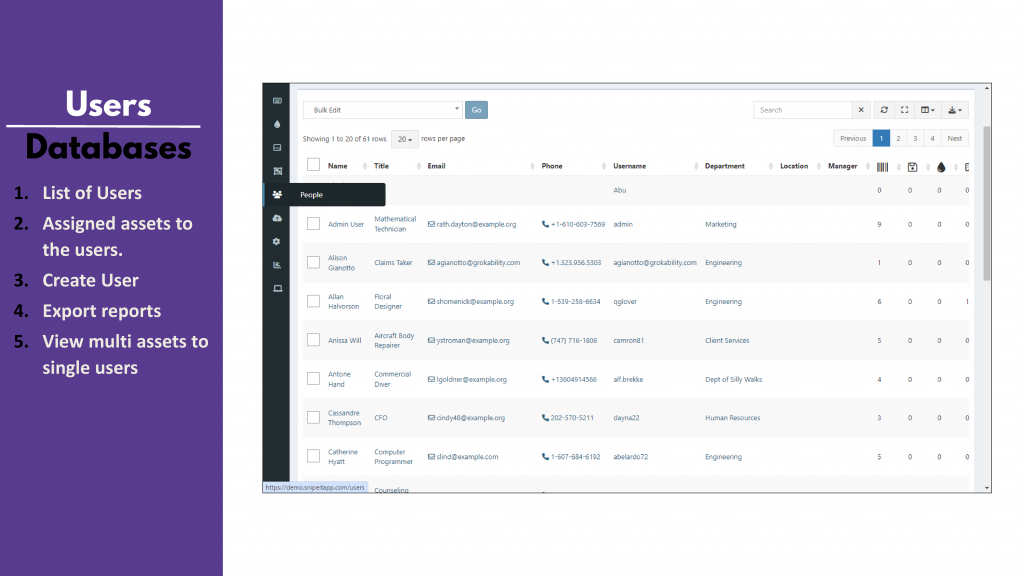Open the export data dropdown
1024x576 pixels.
955,110
